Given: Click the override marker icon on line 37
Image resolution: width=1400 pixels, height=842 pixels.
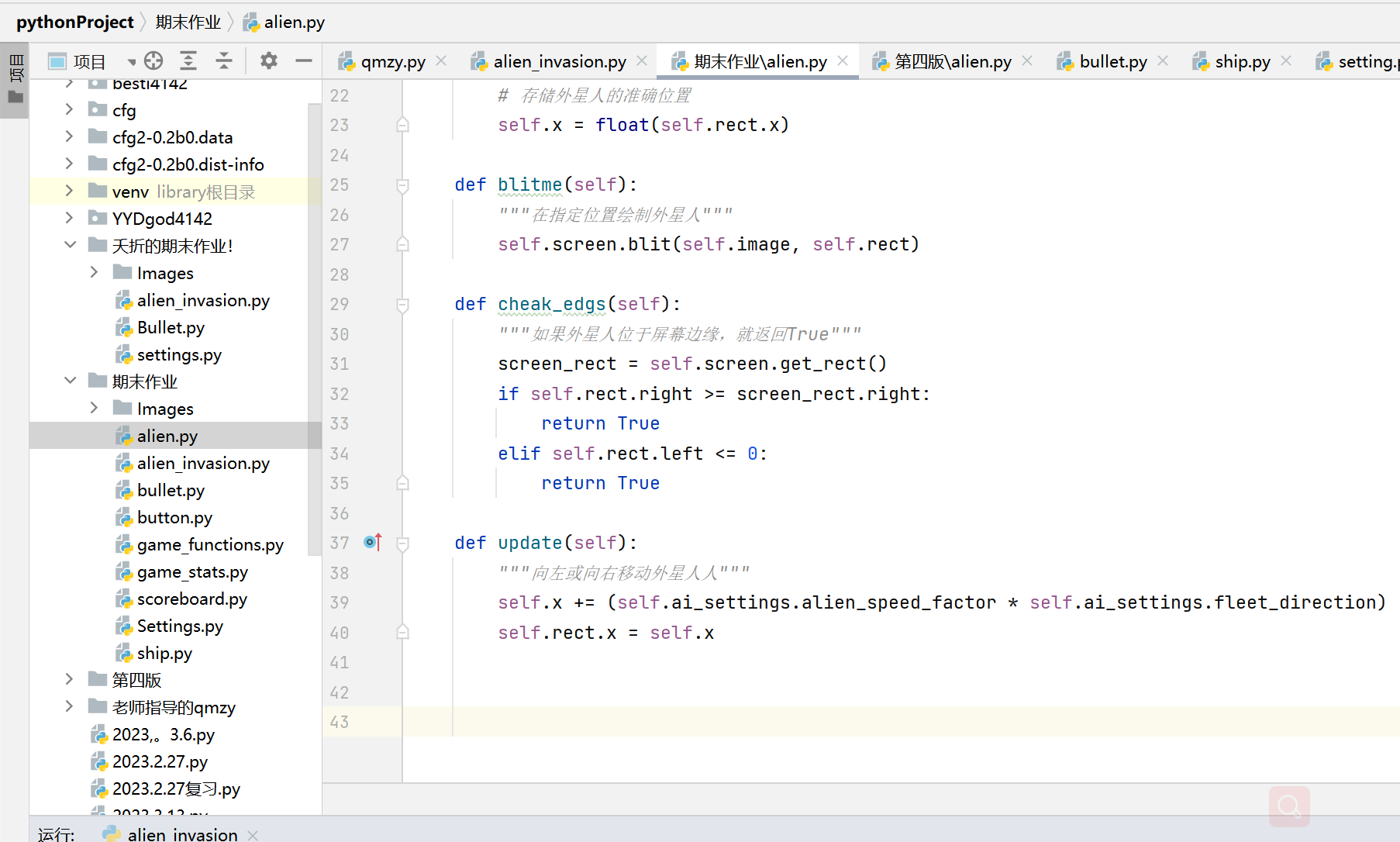Looking at the screenshot, I should 373,542.
